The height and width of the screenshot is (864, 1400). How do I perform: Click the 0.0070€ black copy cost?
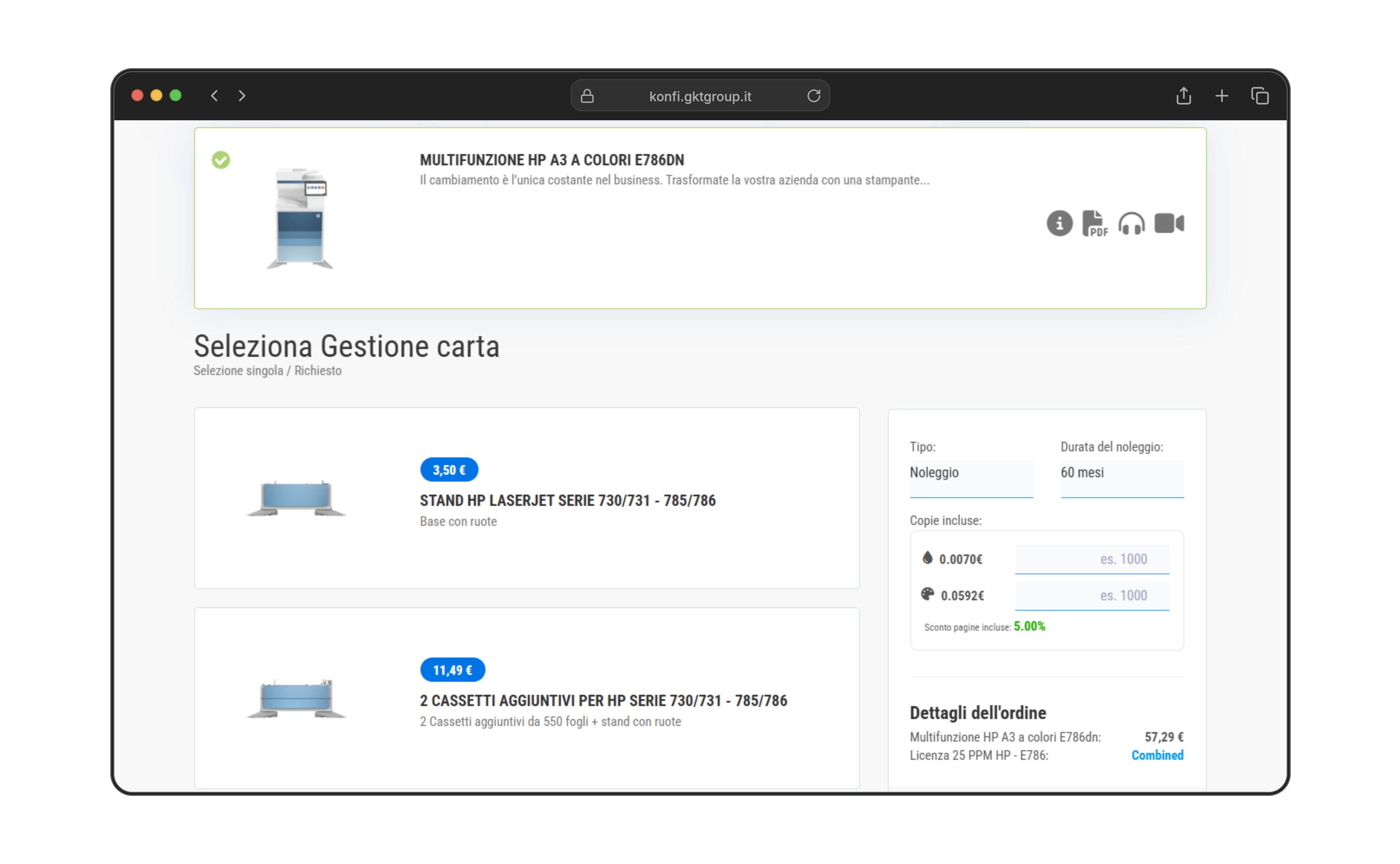960,559
